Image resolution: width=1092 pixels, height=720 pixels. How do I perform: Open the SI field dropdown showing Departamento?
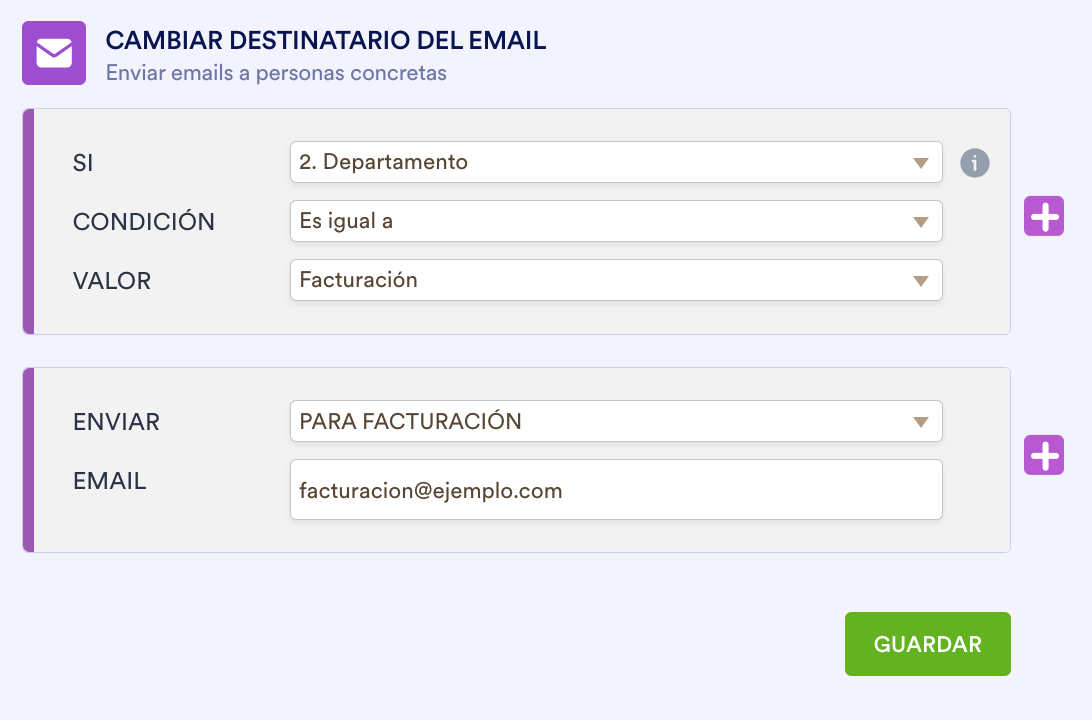615,162
